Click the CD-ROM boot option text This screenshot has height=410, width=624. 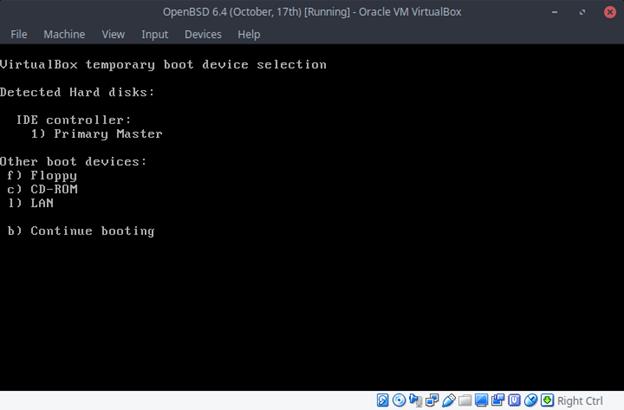point(54,189)
